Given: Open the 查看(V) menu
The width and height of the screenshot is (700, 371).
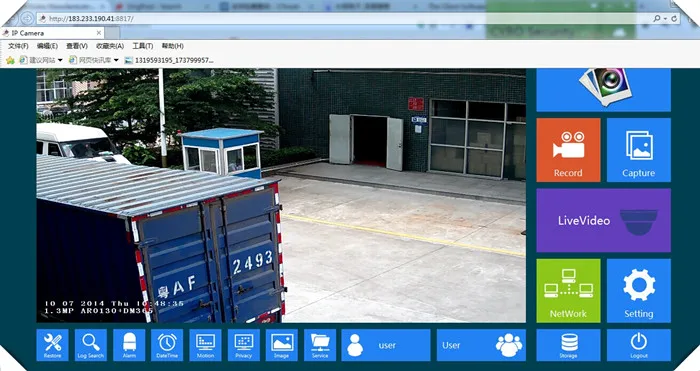Looking at the screenshot, I should pos(77,46).
